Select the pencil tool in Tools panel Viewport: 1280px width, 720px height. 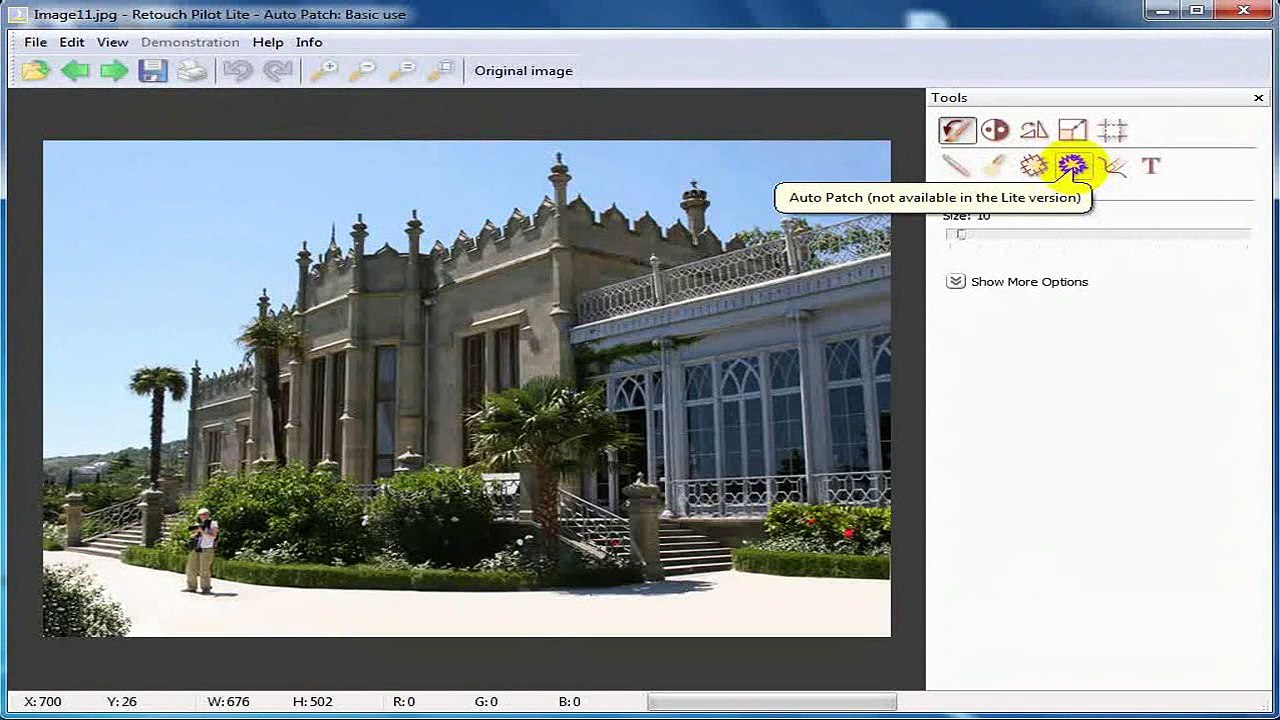(x=956, y=166)
